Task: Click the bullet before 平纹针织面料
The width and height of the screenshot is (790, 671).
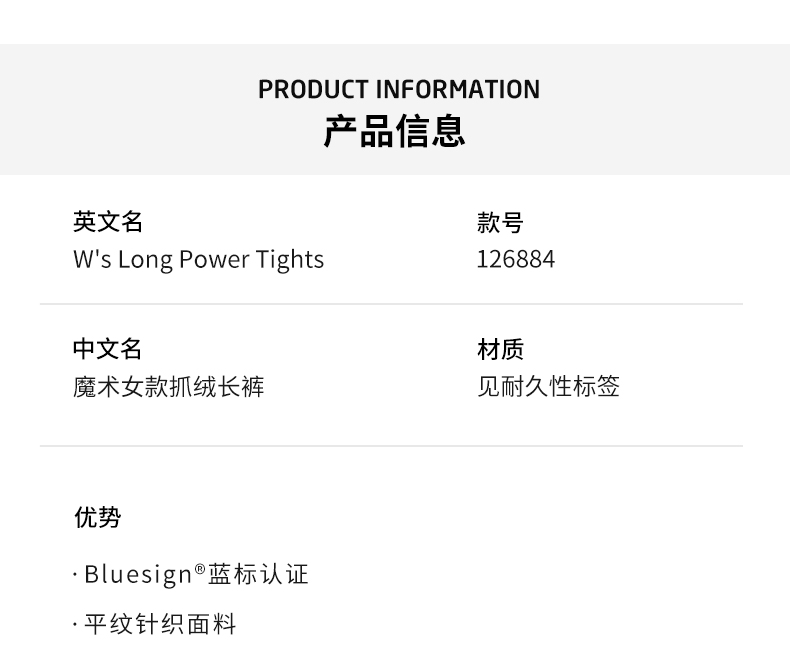Action: [75, 626]
